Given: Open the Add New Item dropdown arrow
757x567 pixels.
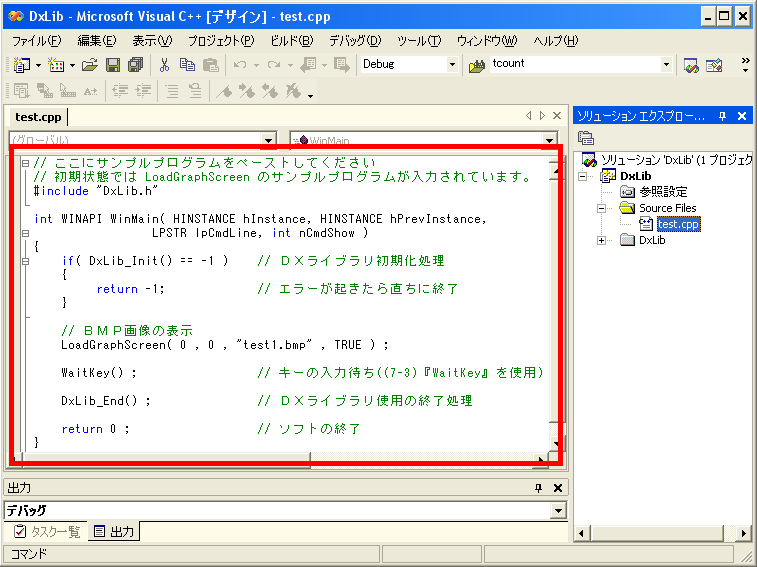Looking at the screenshot, I should pos(72,65).
